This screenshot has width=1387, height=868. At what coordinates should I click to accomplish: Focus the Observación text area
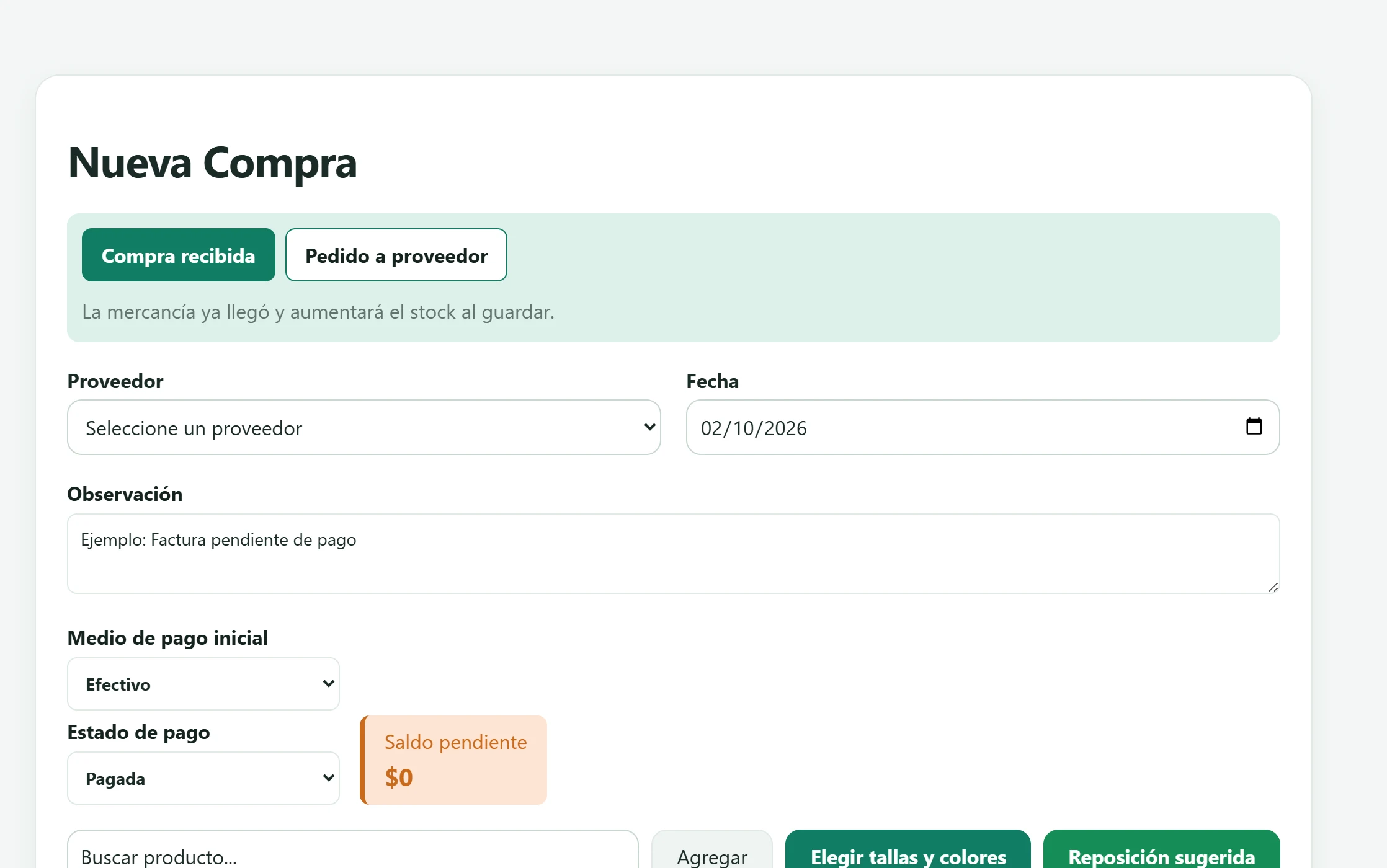tap(674, 554)
